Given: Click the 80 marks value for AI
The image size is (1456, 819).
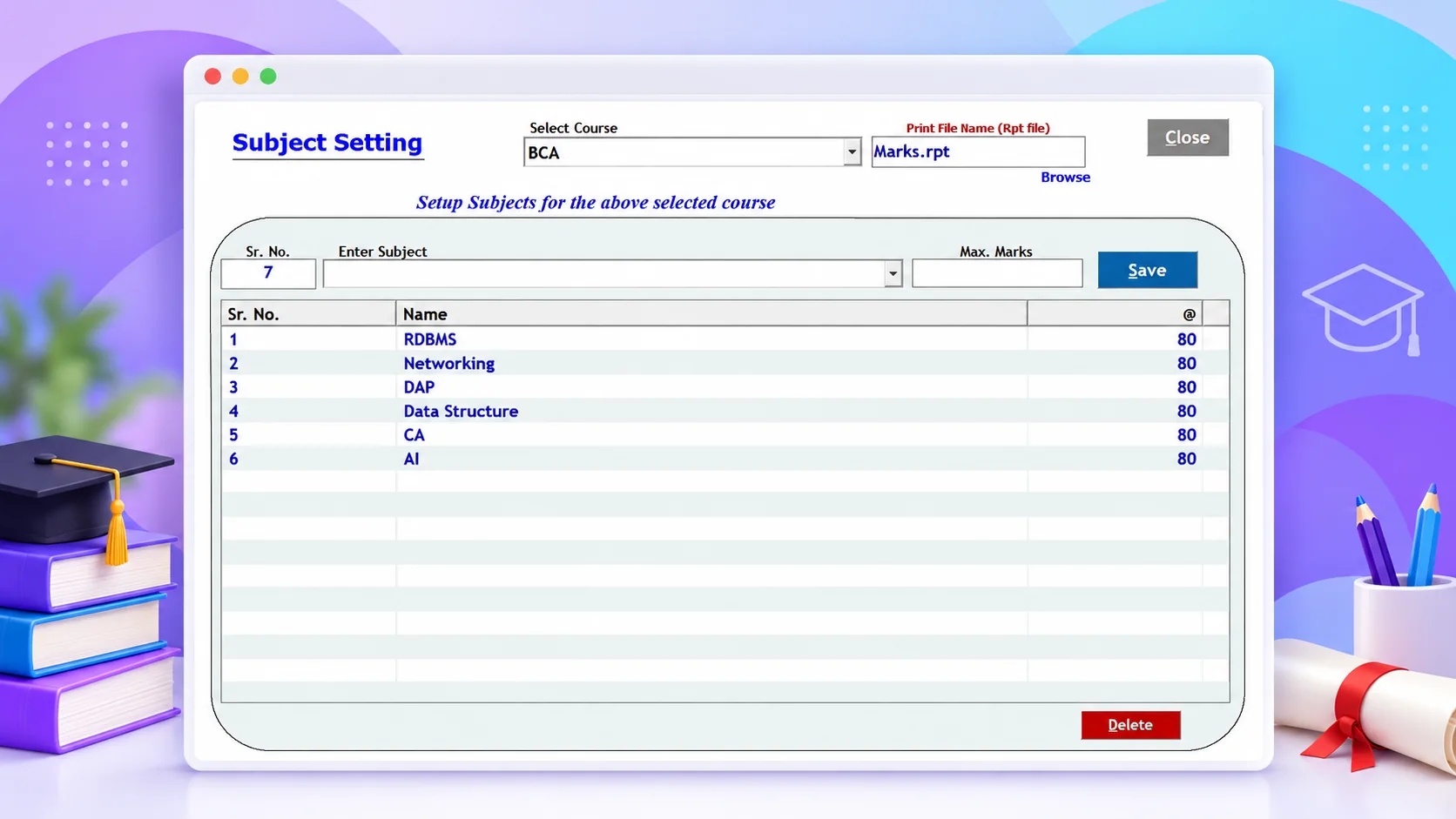Looking at the screenshot, I should [x=1186, y=459].
